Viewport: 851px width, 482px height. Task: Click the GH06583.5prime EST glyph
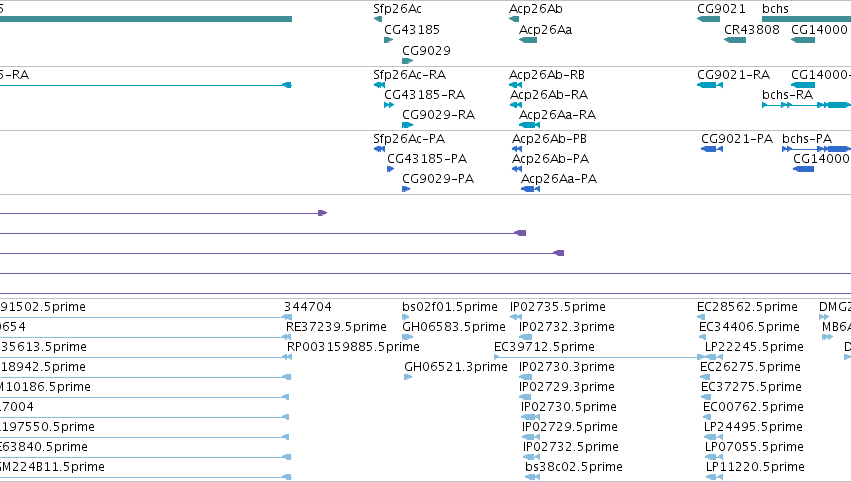pyautogui.click(x=408, y=337)
